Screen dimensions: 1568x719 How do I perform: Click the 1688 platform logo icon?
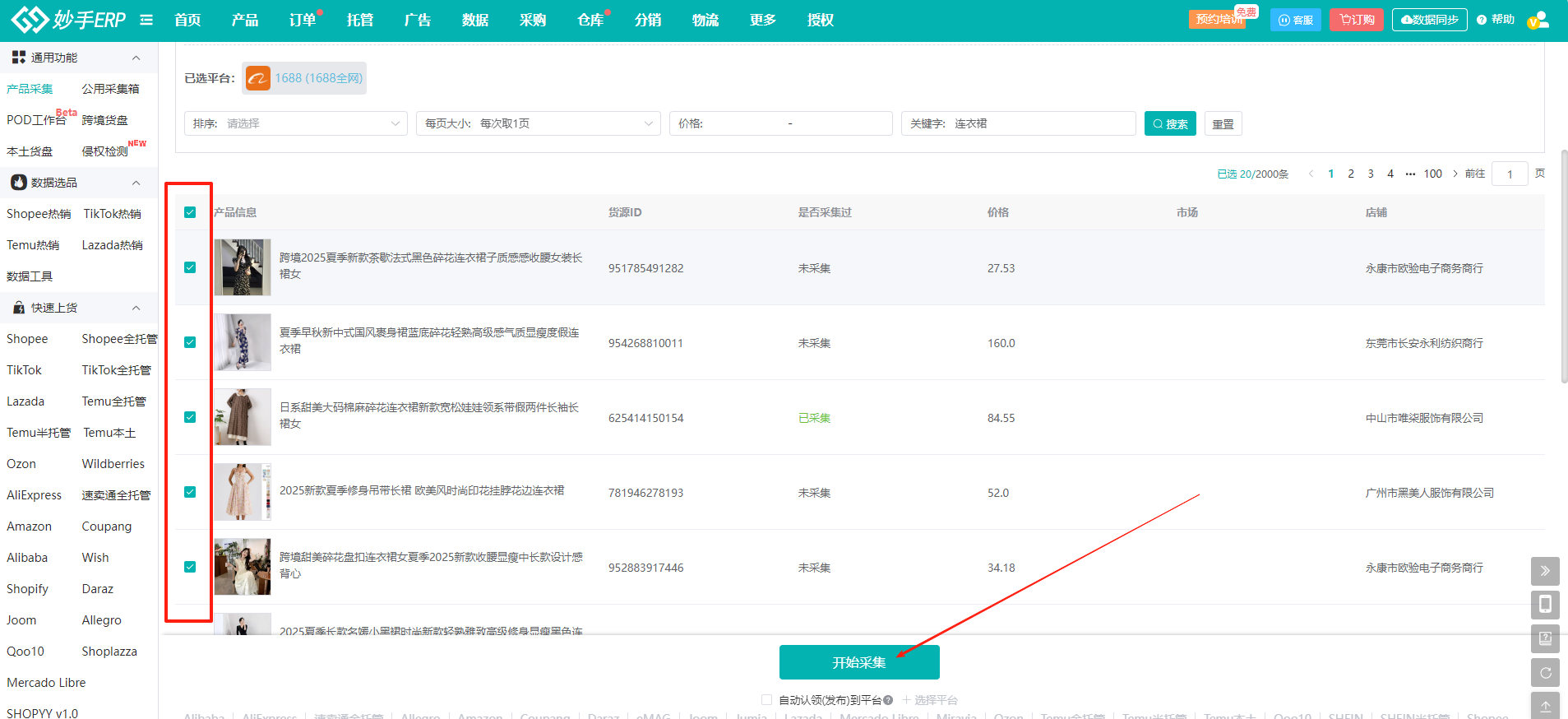[x=258, y=78]
